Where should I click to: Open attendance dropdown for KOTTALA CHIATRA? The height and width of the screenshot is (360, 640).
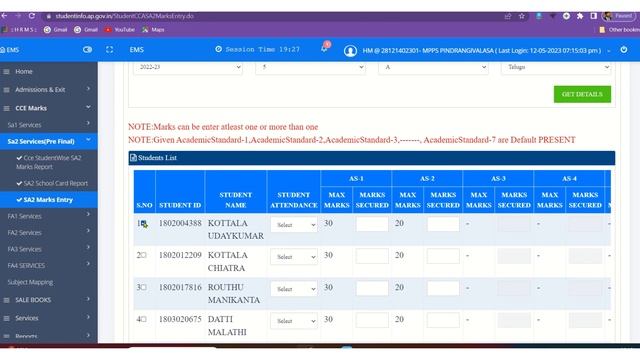pos(294,257)
